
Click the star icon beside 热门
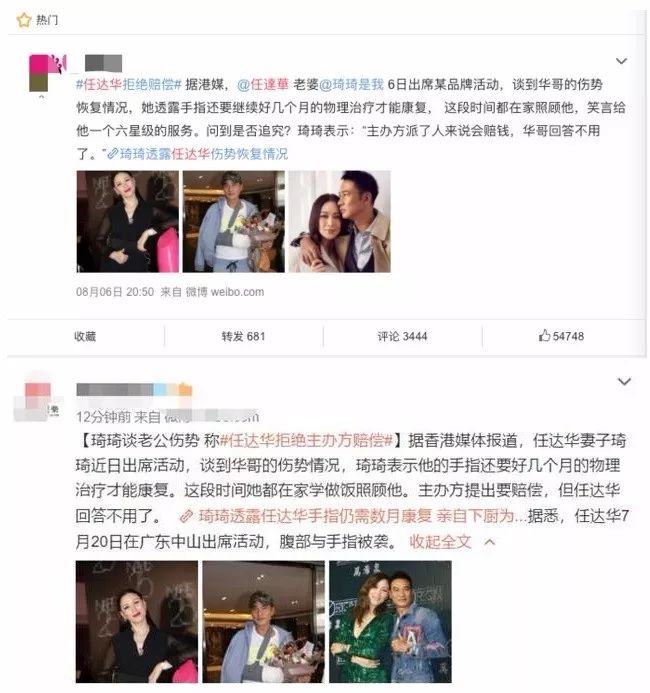(23, 20)
